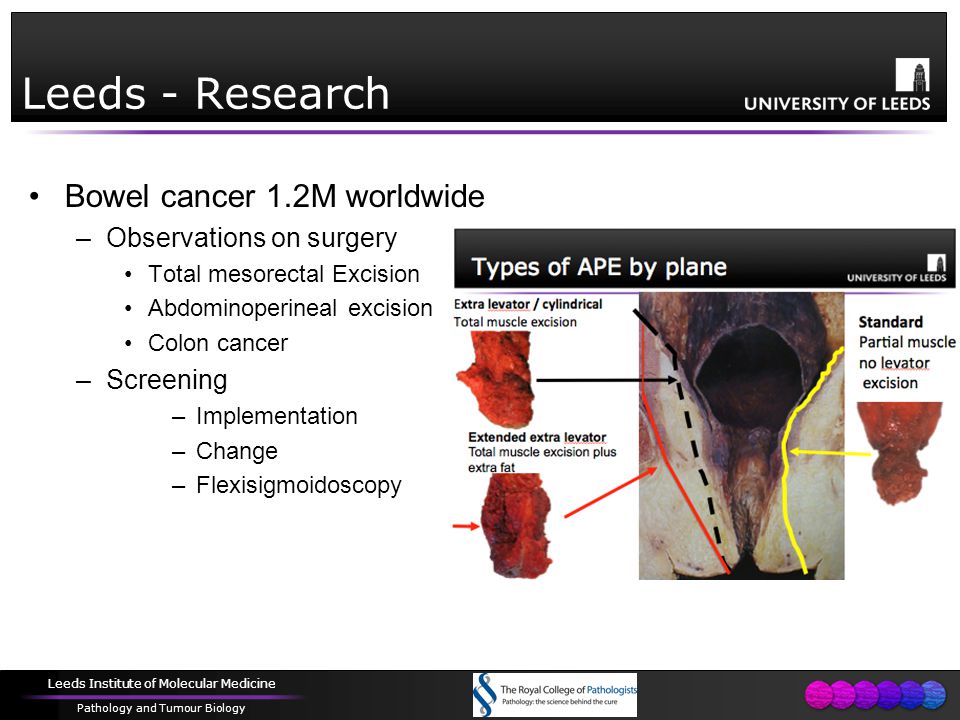Click the 'Partial muscle' text
The image size is (960, 720).
coord(907,342)
